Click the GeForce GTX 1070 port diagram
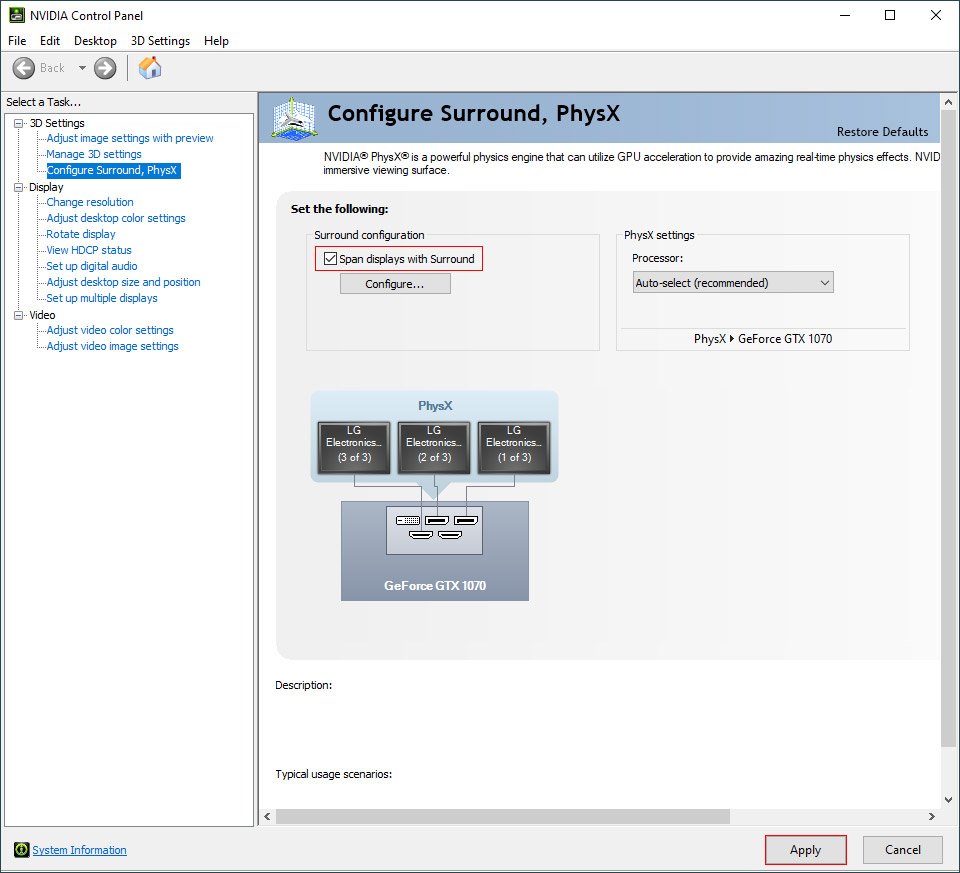The width and height of the screenshot is (960, 873). click(434, 529)
